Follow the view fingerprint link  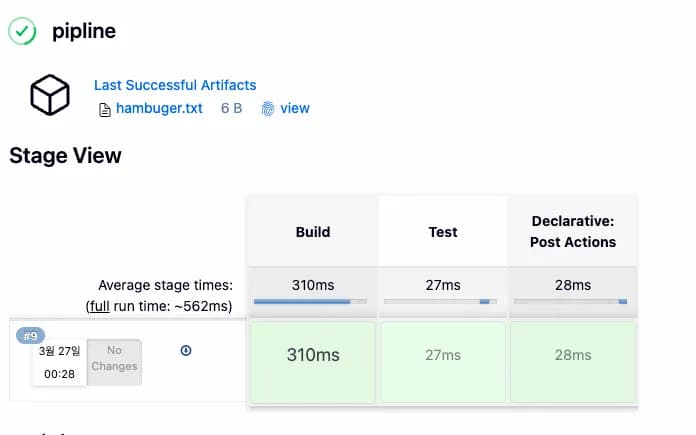[x=295, y=108]
